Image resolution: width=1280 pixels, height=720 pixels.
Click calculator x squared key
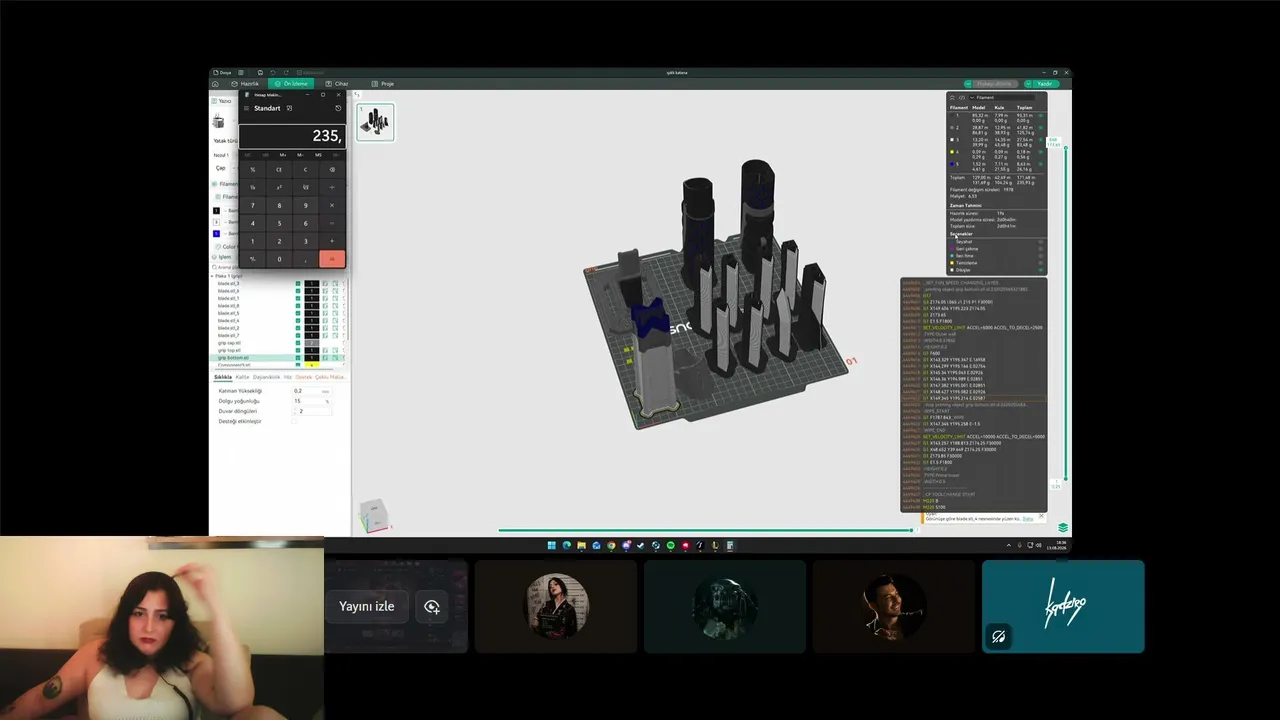point(279,187)
